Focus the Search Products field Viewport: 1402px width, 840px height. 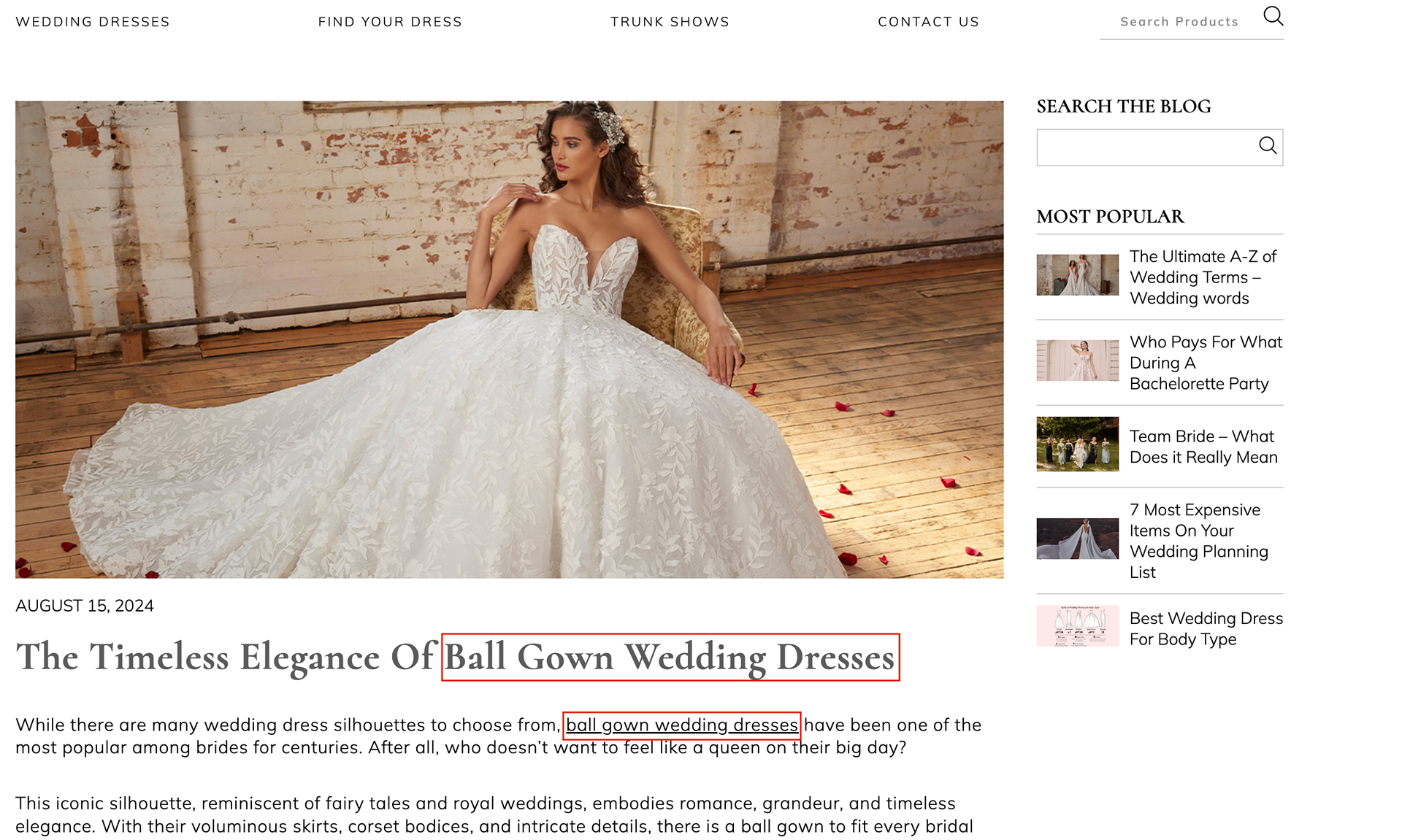[x=1179, y=22]
